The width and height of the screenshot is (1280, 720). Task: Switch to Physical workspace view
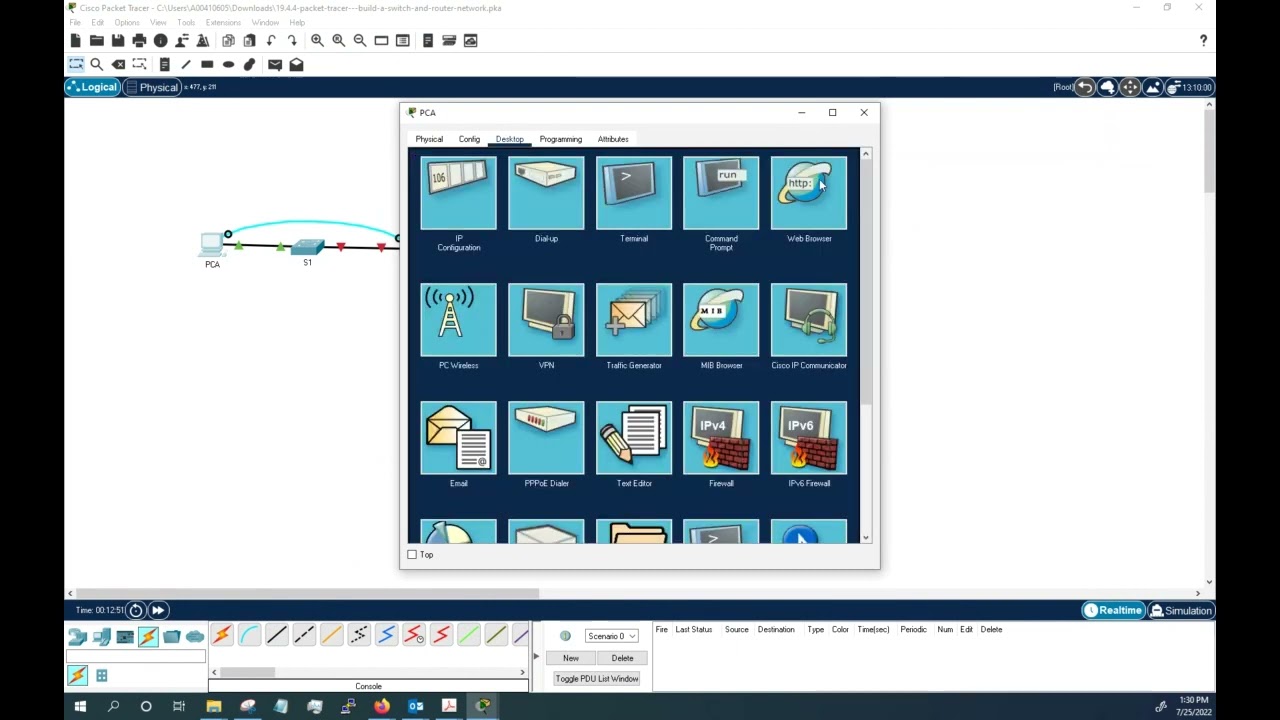[x=152, y=87]
